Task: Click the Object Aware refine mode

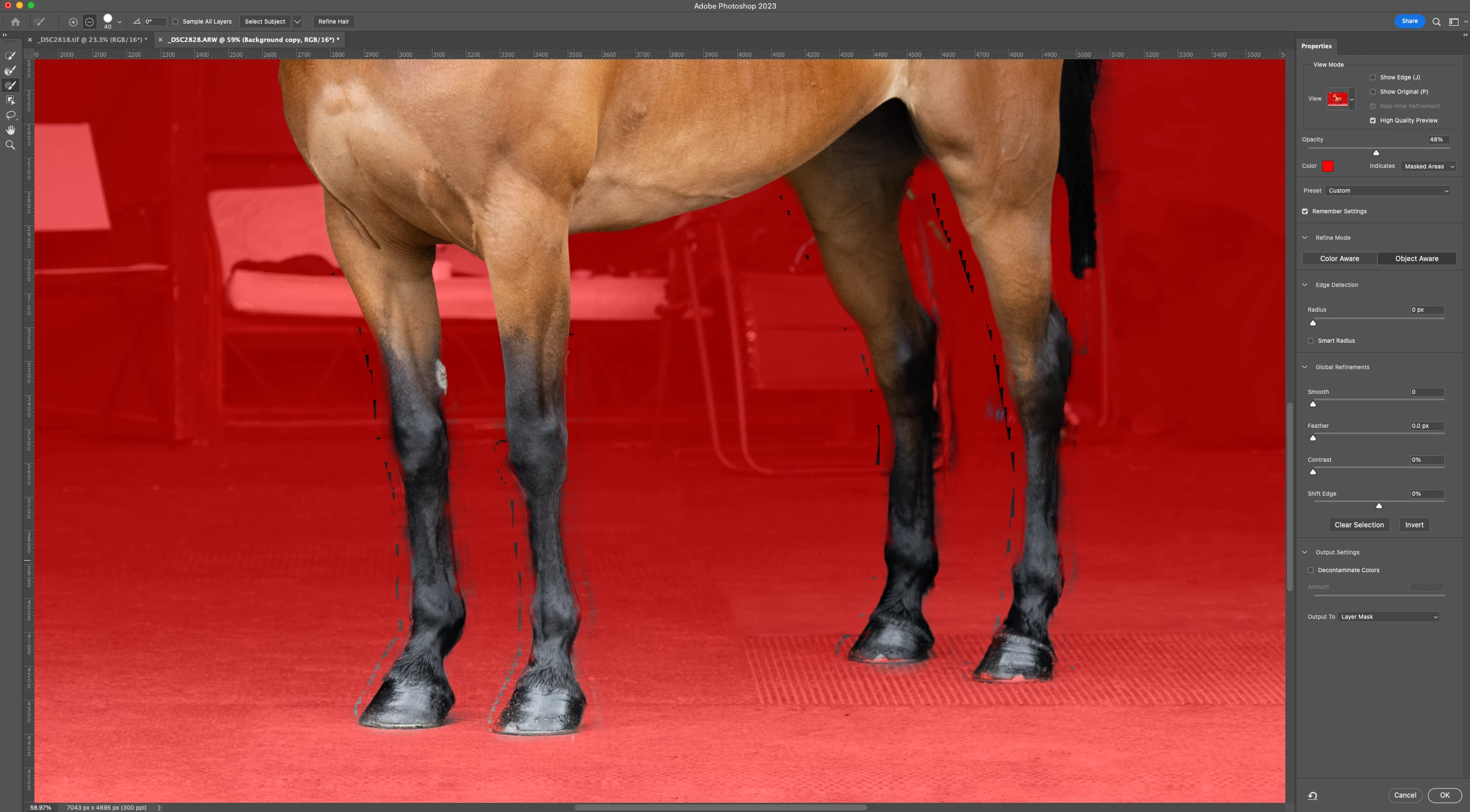Action: 1416,258
